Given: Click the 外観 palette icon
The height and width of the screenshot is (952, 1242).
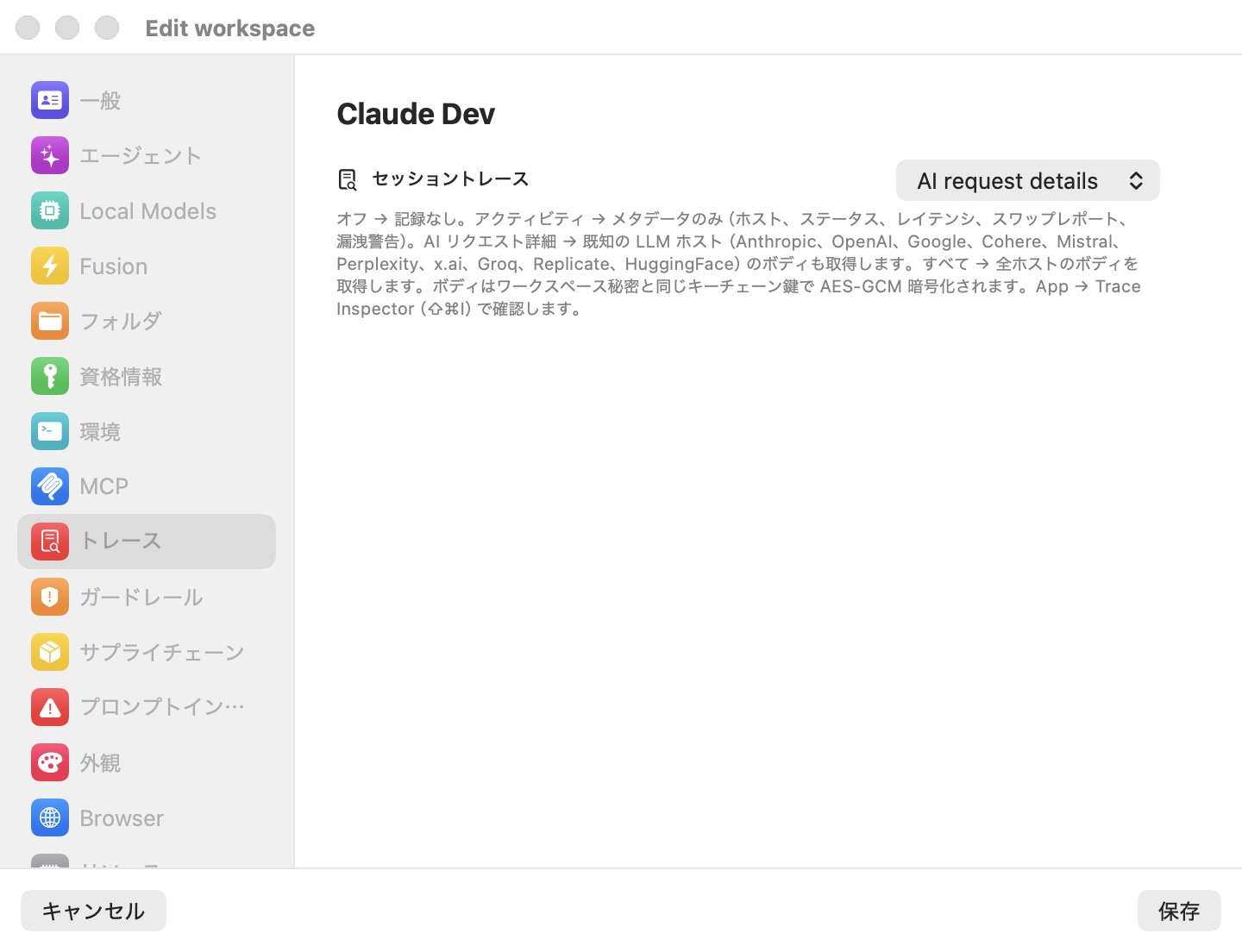Looking at the screenshot, I should pyautogui.click(x=50, y=762).
